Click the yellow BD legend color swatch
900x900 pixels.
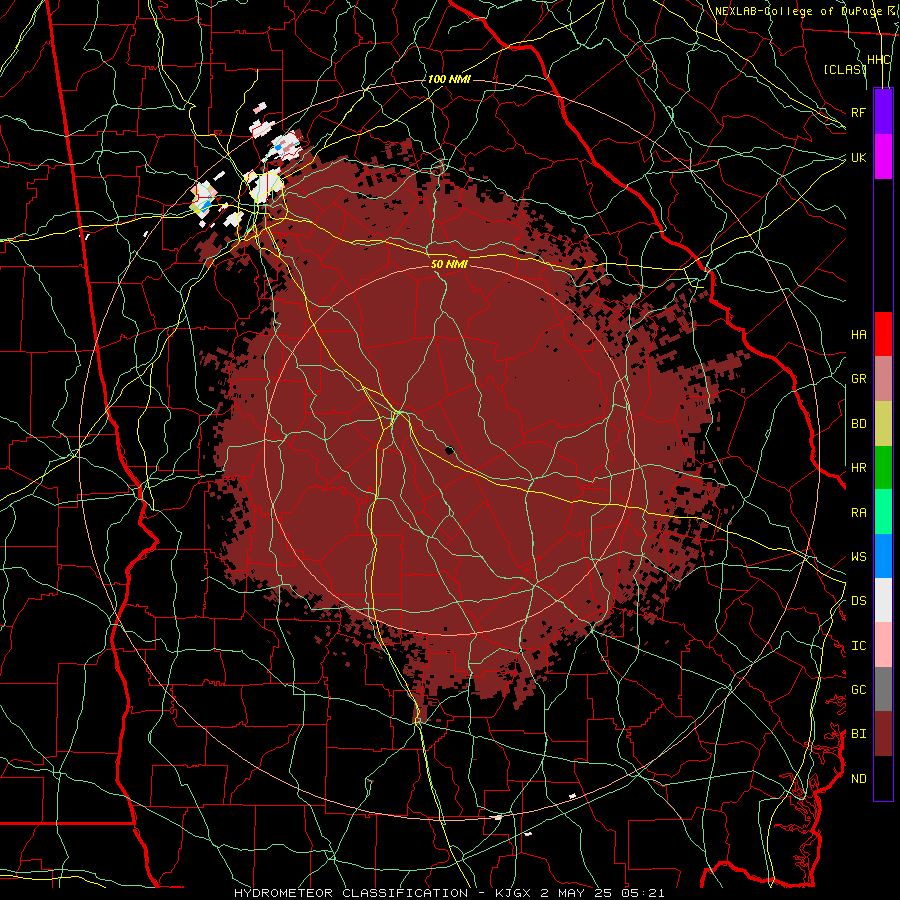pos(883,423)
